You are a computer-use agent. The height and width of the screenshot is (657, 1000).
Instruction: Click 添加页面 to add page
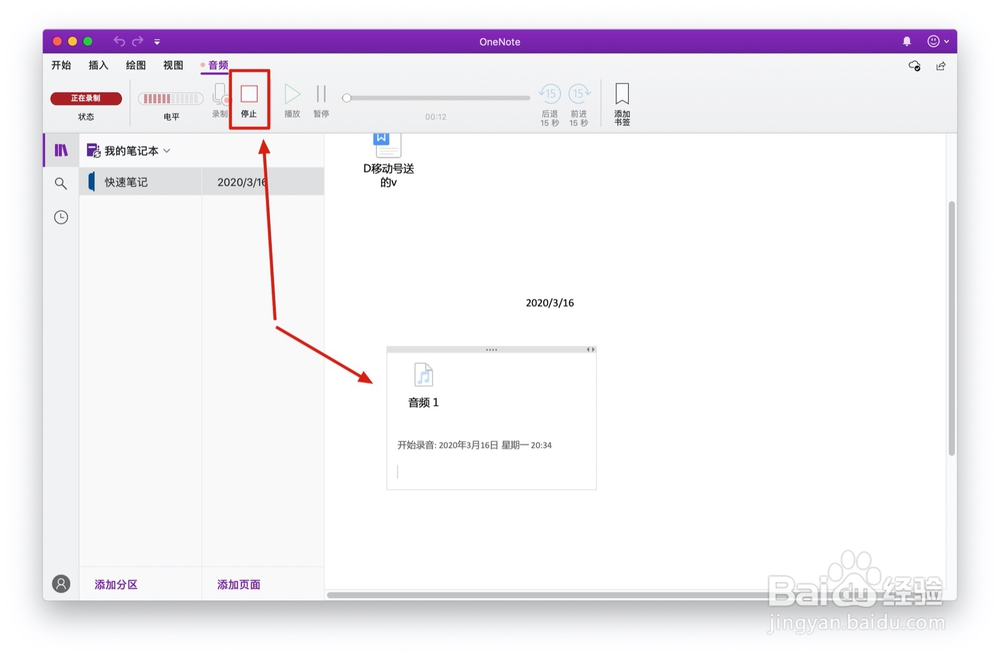click(239, 584)
